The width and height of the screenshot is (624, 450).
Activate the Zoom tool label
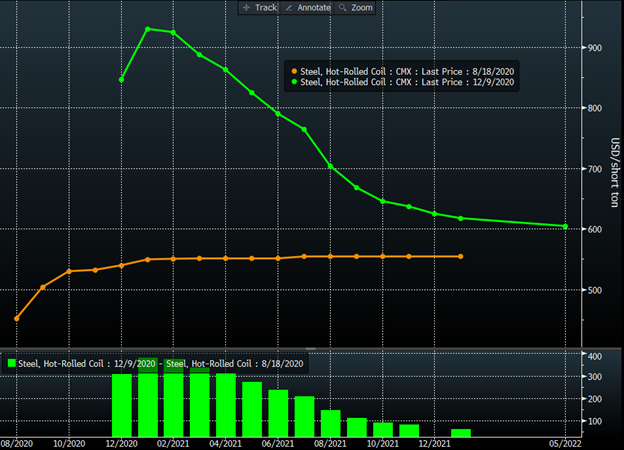(x=361, y=7)
